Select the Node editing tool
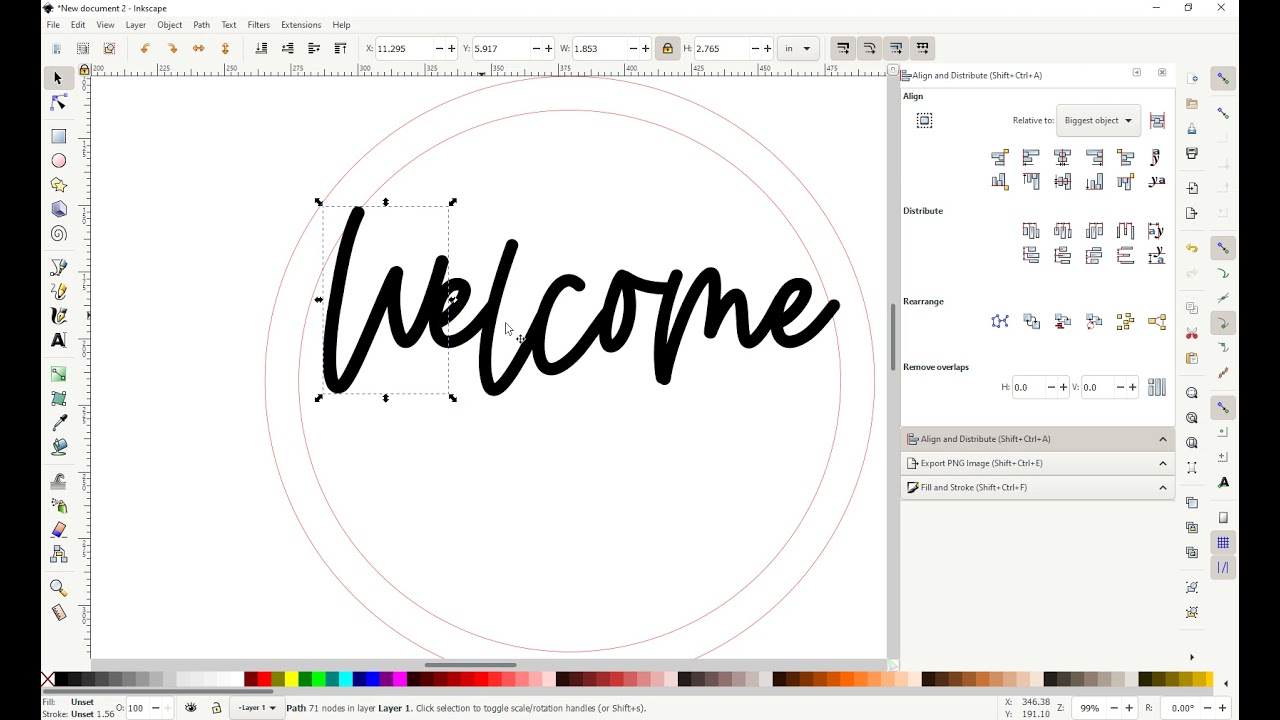Screen dimensions: 1280x720 pos(58,103)
